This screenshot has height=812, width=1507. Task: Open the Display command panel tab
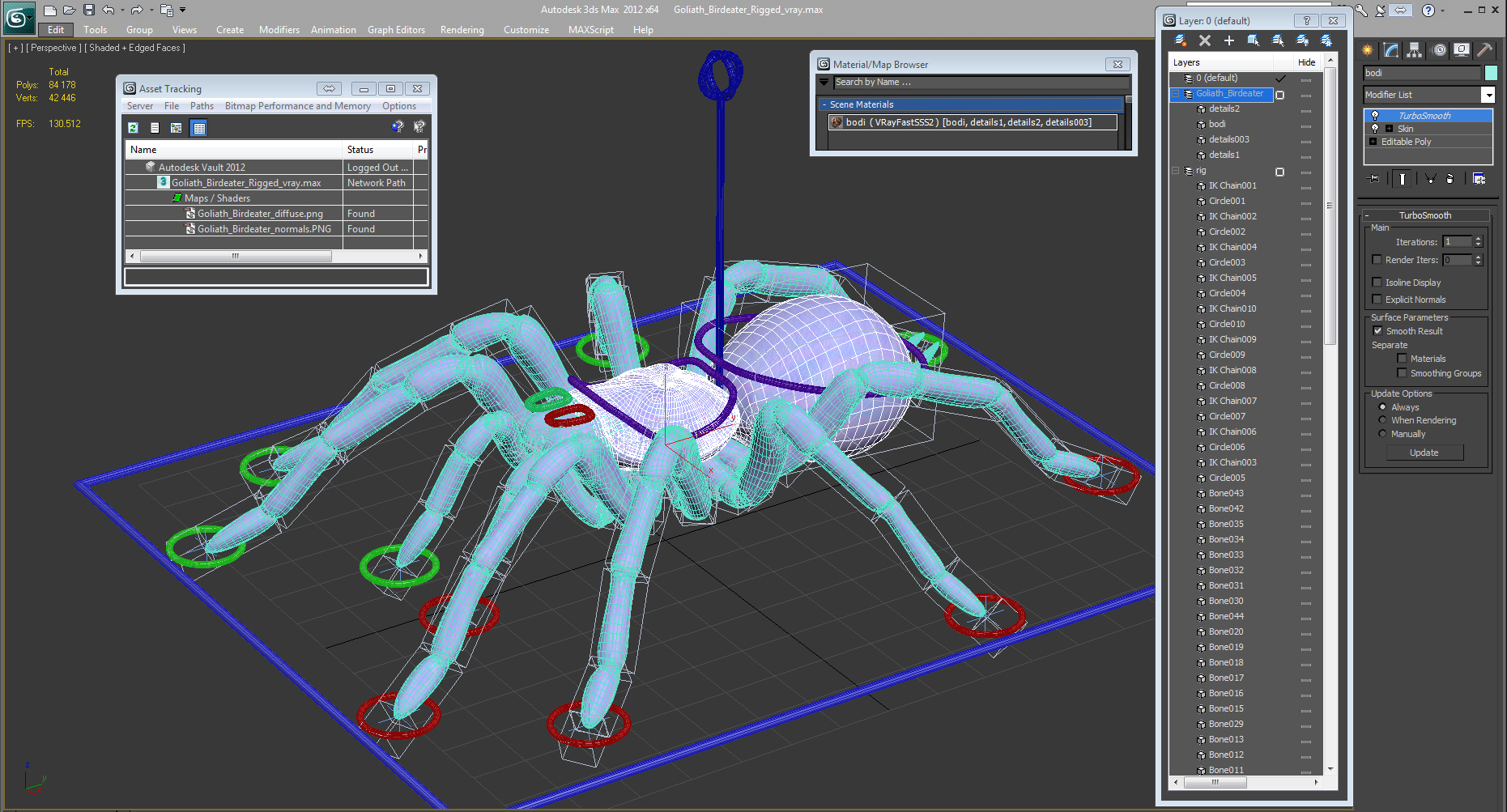point(1461,50)
